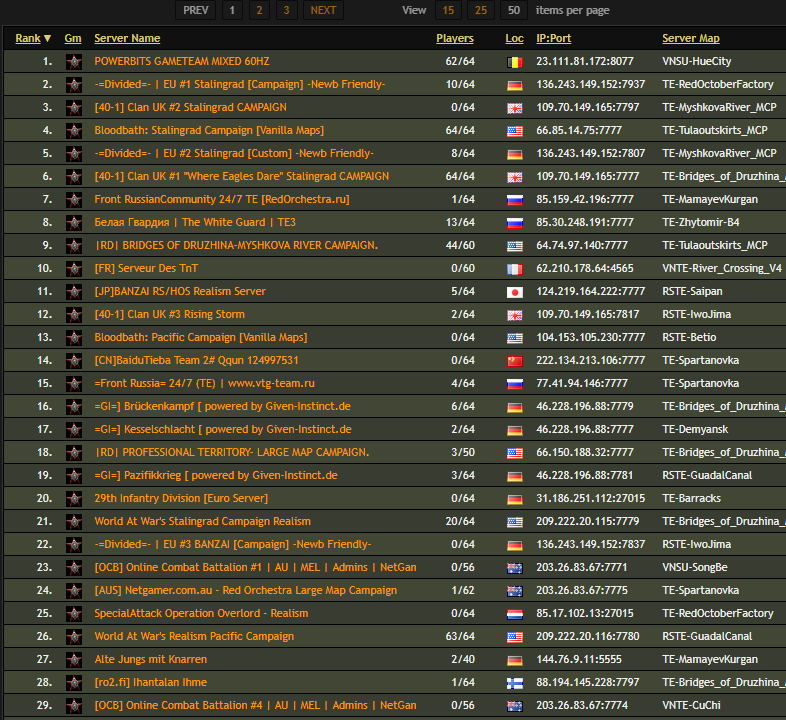Screen dimensions: 786x720
Task: Sort by Loc column header
Action: [x=514, y=38]
